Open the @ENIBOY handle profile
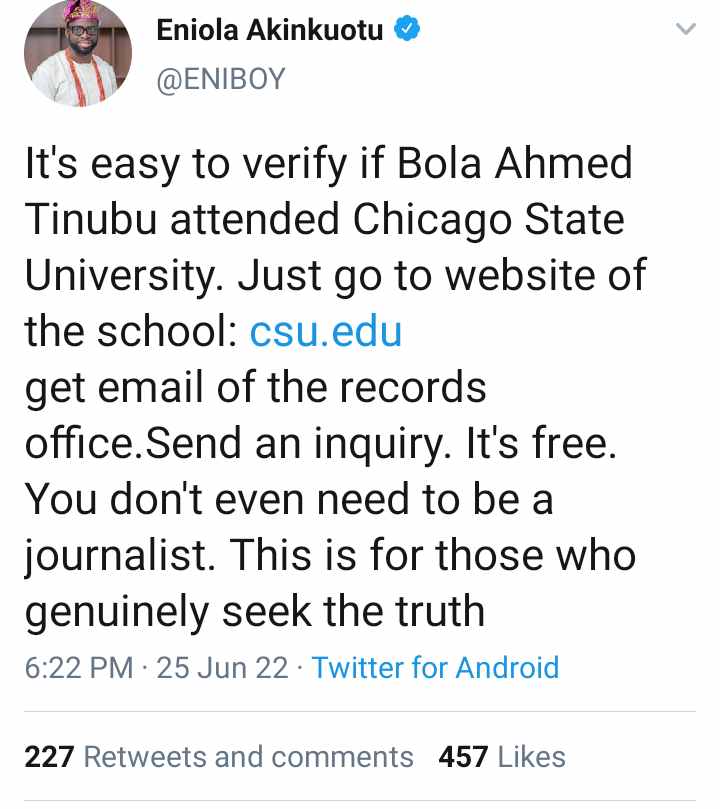The height and width of the screenshot is (809, 720). (x=221, y=79)
